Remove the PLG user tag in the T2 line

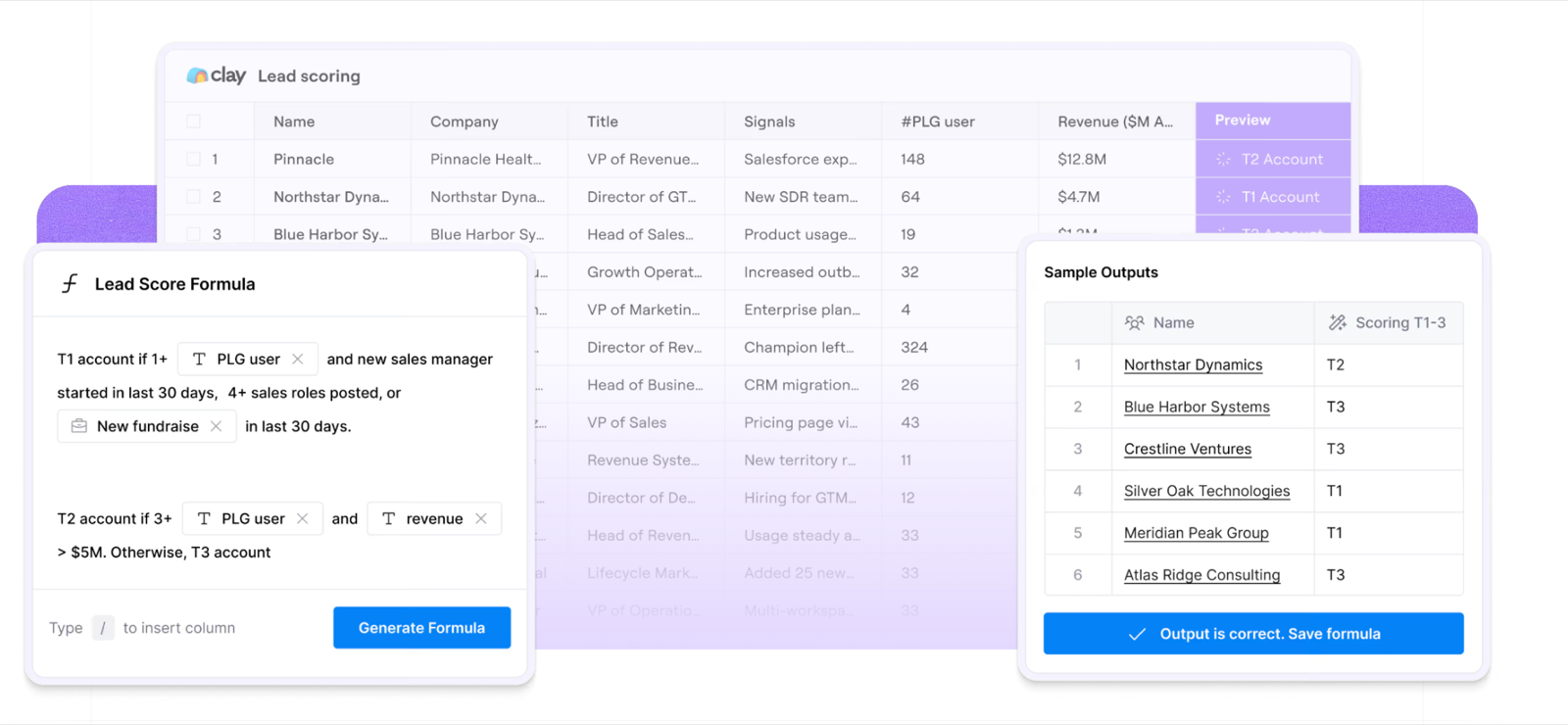click(x=303, y=519)
